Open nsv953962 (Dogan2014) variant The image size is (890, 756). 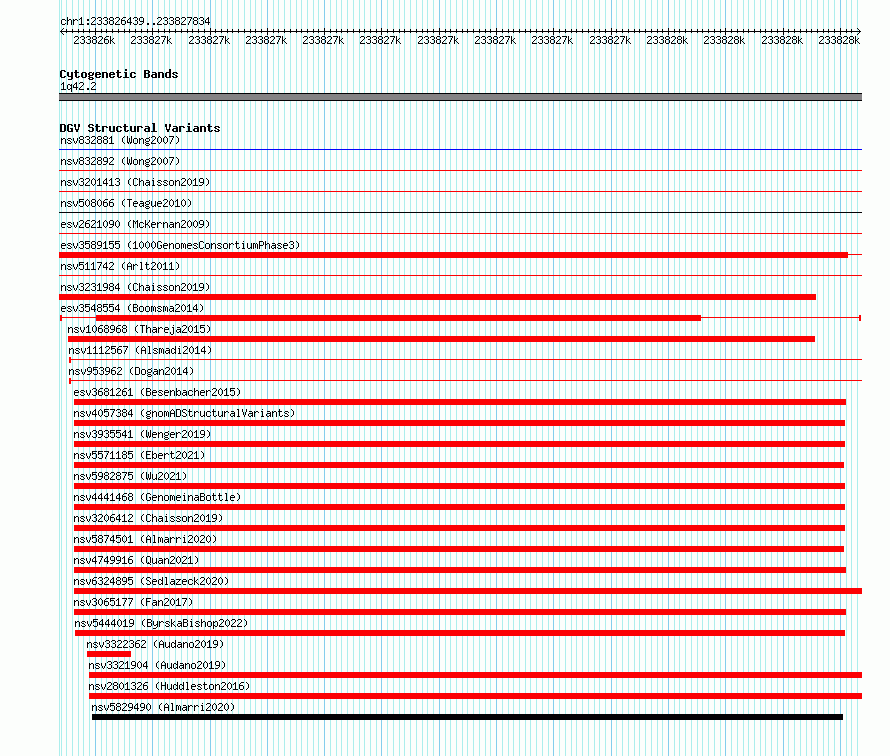click(x=131, y=371)
